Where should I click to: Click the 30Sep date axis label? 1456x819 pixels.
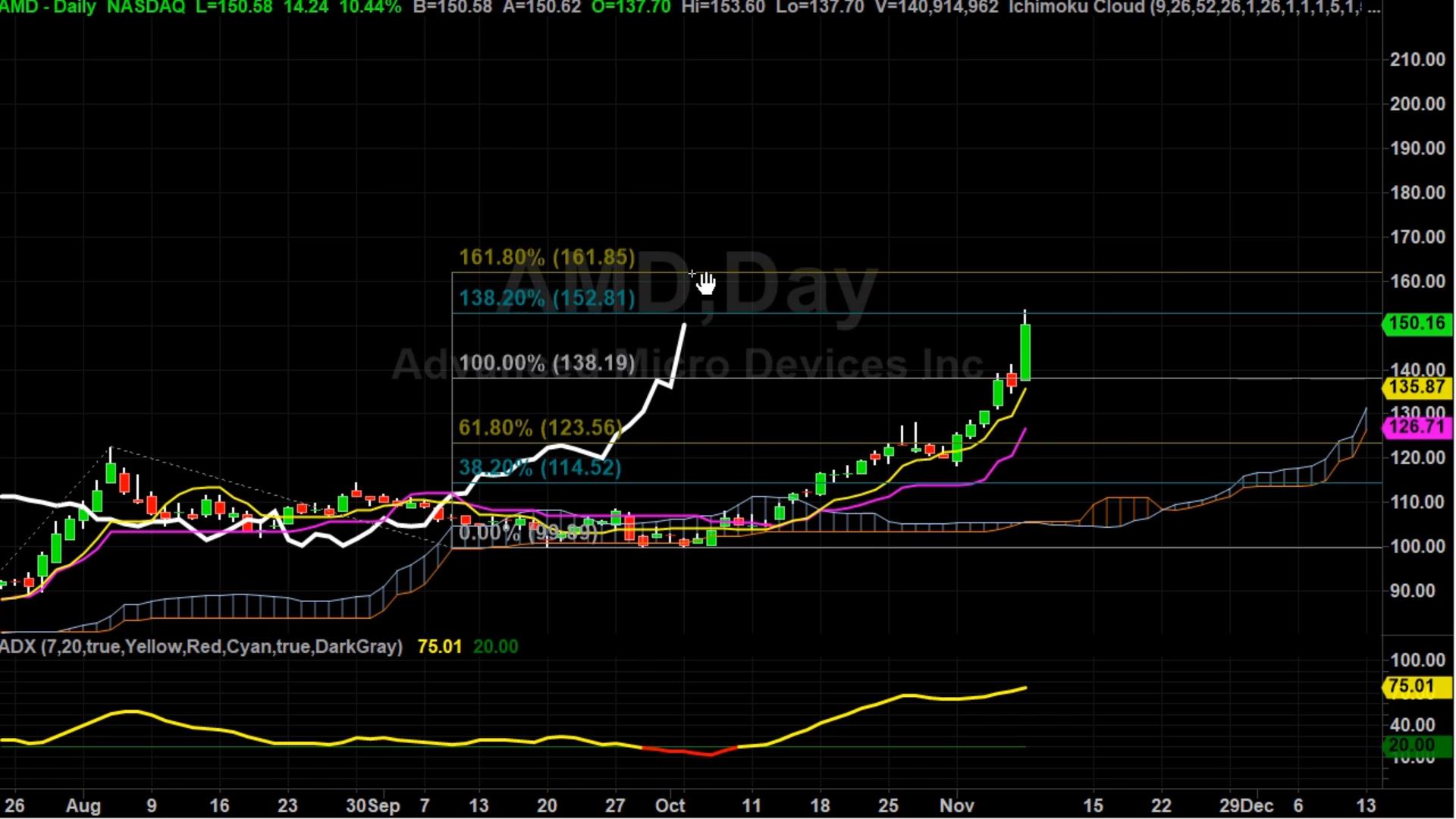tap(373, 805)
